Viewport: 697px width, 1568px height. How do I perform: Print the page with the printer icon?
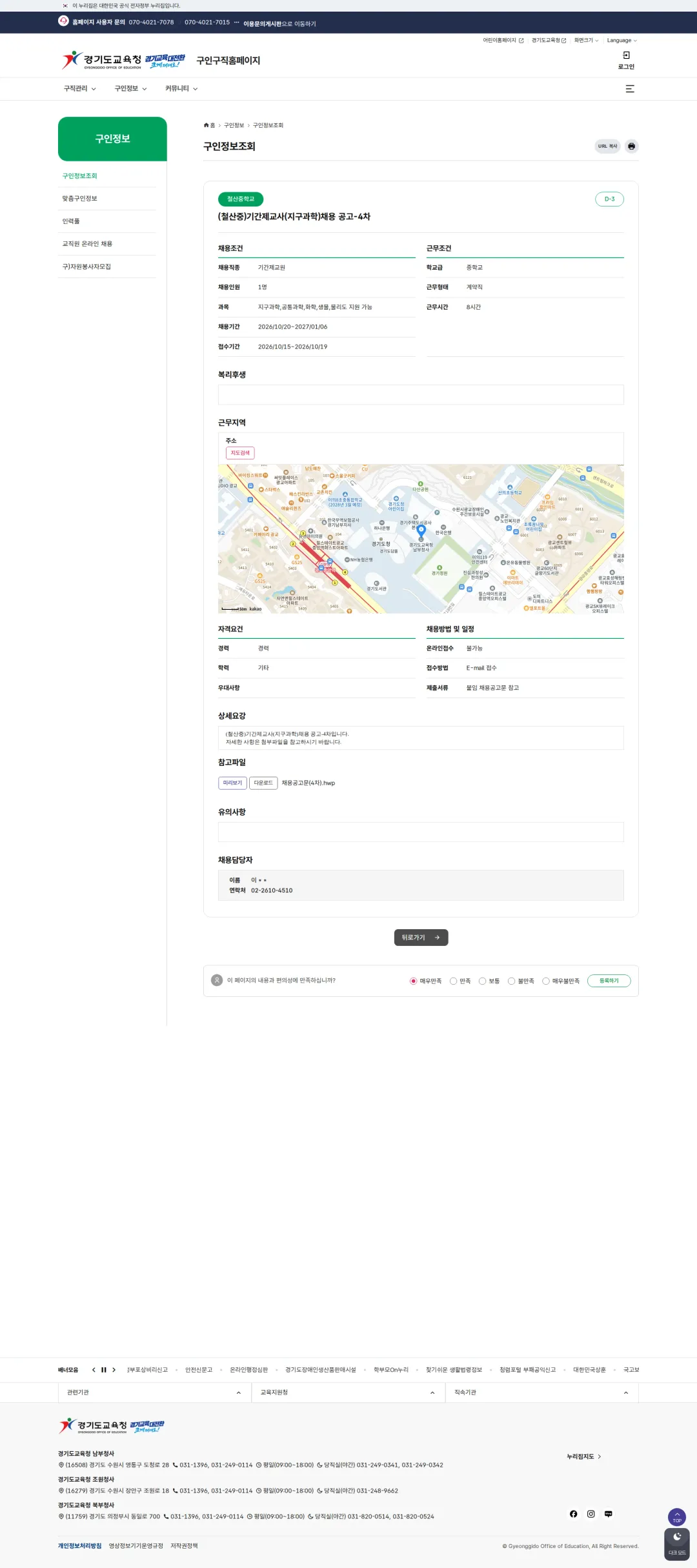[632, 146]
